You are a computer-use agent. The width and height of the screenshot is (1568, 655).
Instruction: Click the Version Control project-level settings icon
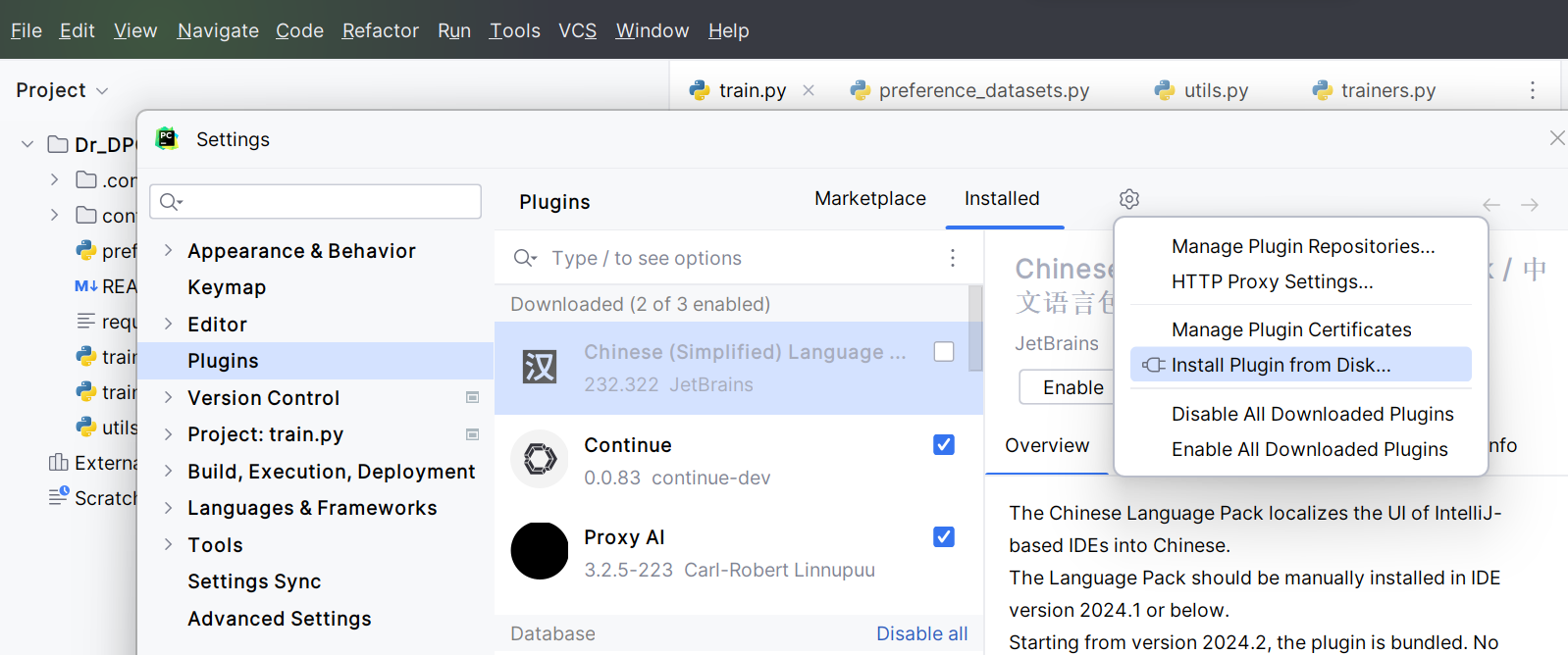click(x=472, y=397)
